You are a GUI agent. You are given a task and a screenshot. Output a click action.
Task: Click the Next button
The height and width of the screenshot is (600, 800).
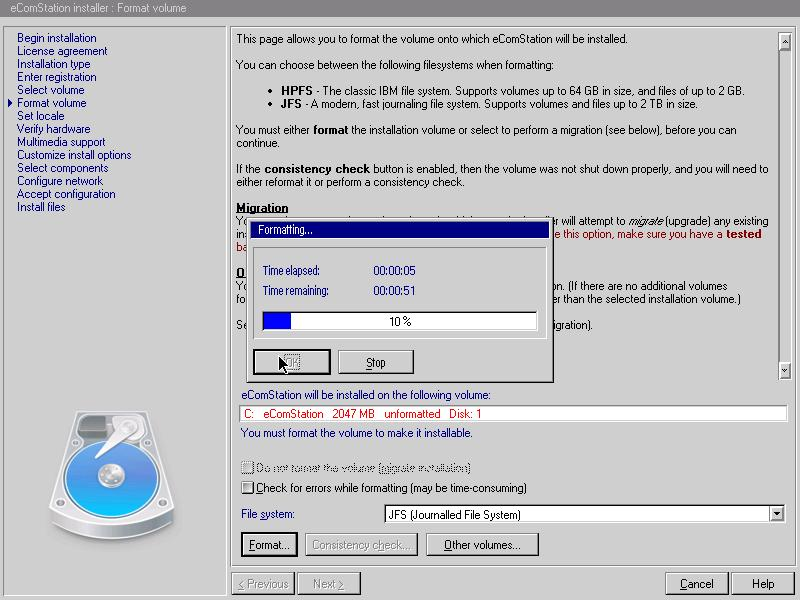click(329, 584)
